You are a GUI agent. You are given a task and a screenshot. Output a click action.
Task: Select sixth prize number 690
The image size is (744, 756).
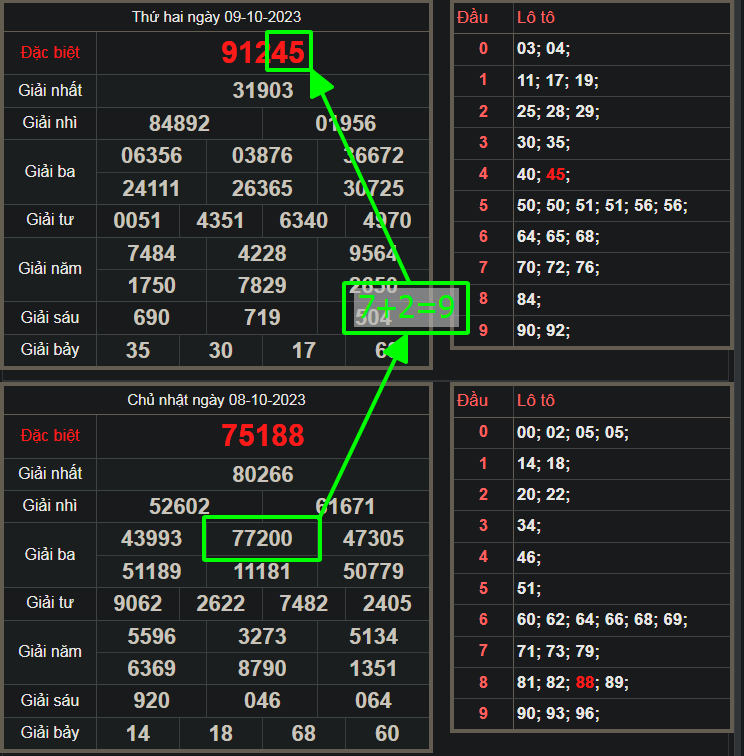click(151, 318)
